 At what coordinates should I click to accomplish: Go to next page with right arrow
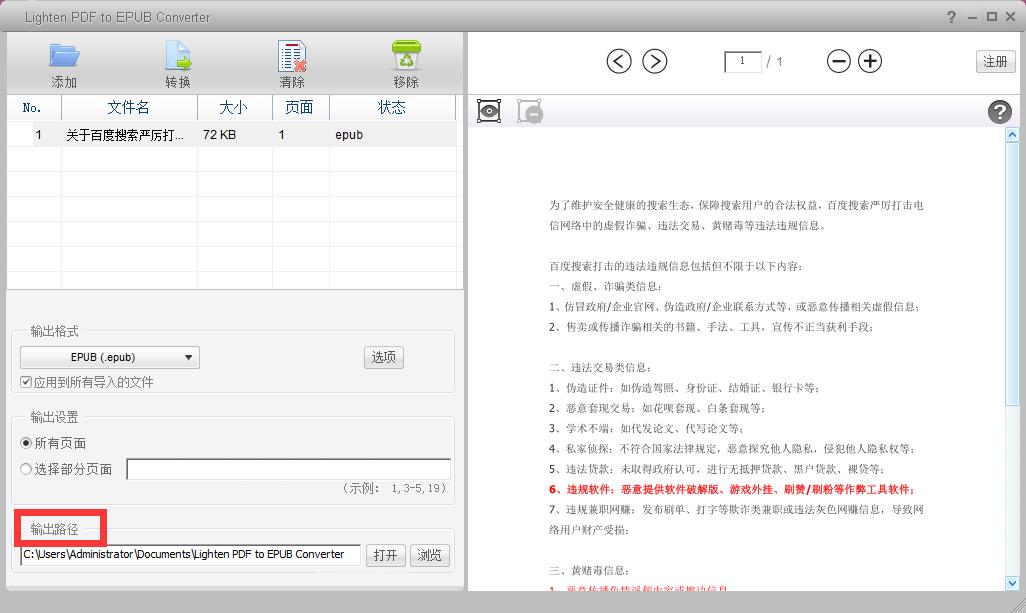(654, 61)
